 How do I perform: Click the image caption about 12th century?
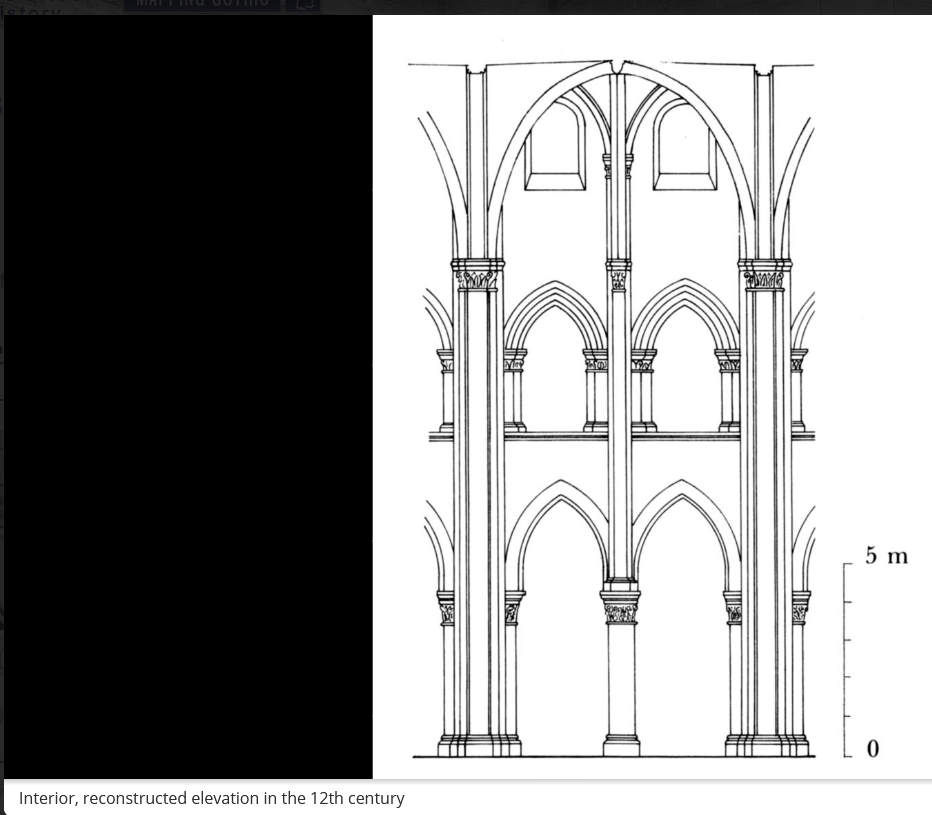coord(211,798)
